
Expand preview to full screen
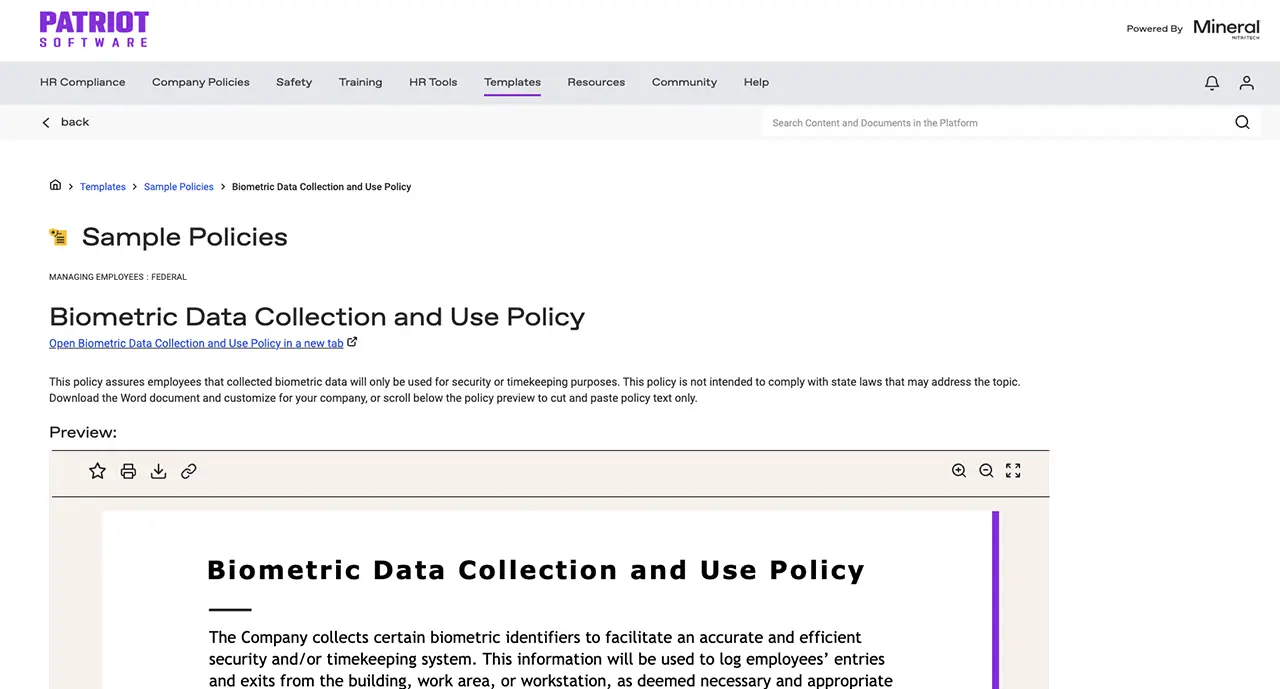[x=1013, y=471]
